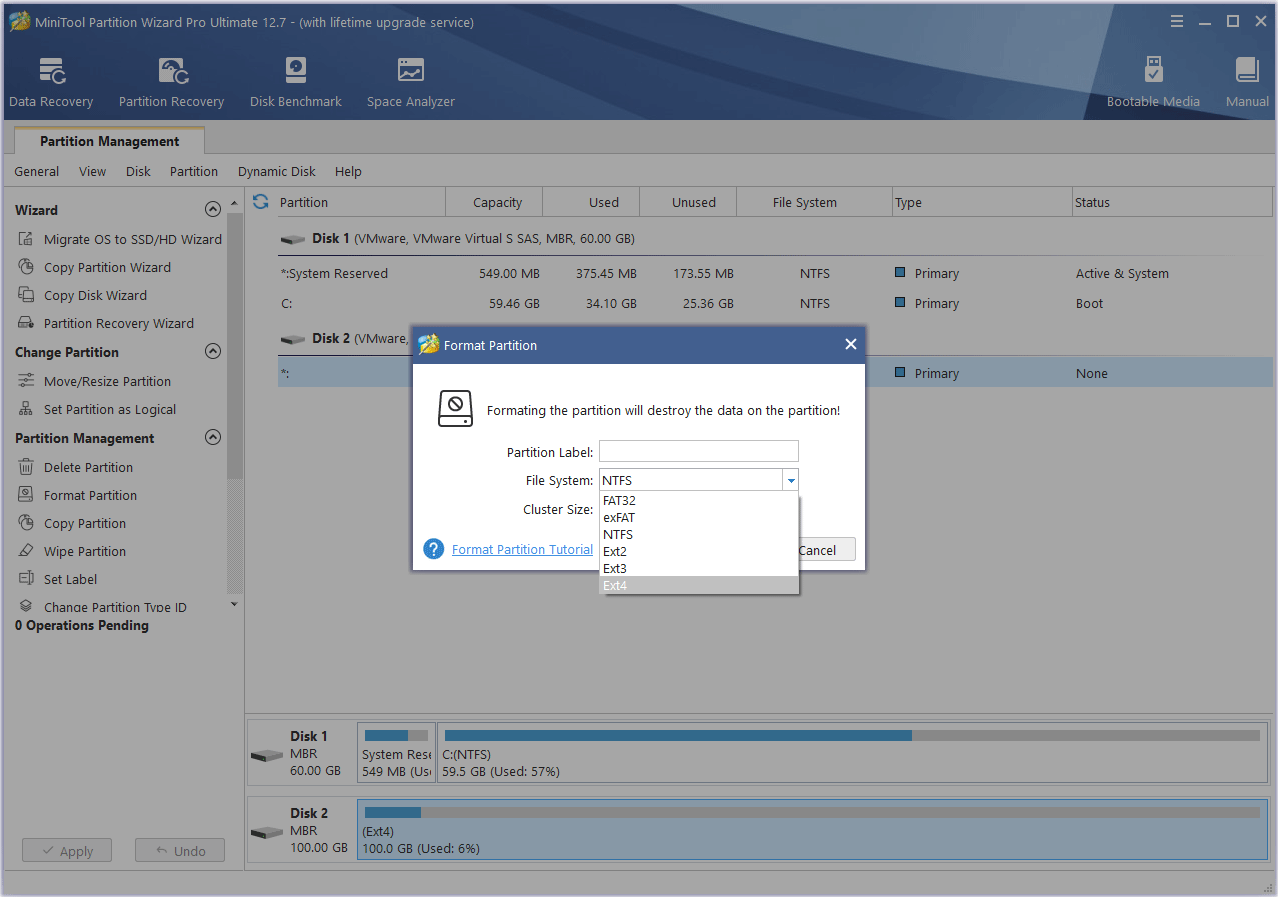The width and height of the screenshot is (1278, 897).
Task: Choose Ext2 from the file system list
Action: pos(699,551)
